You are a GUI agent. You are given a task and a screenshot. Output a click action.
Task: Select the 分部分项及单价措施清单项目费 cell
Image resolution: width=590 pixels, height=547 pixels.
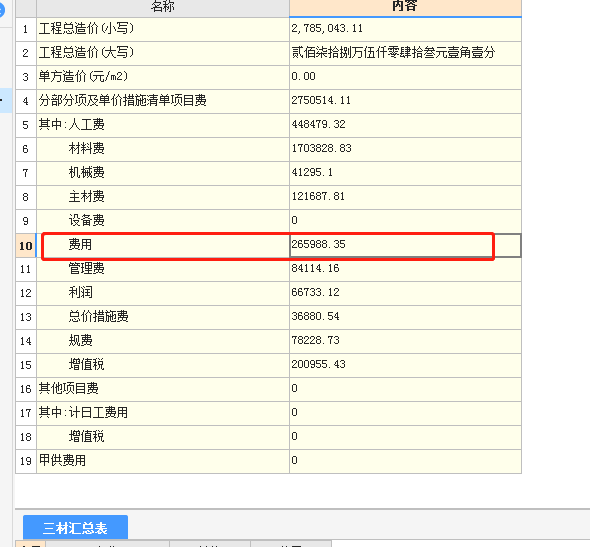point(163,101)
